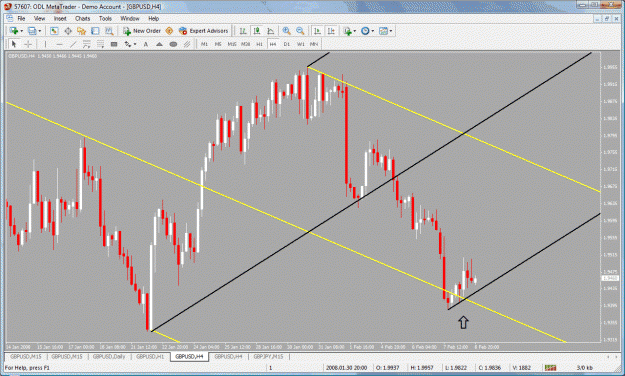Select the cursor arrow tool
This screenshot has height=376, width=625.
pyautogui.click(x=14, y=44)
